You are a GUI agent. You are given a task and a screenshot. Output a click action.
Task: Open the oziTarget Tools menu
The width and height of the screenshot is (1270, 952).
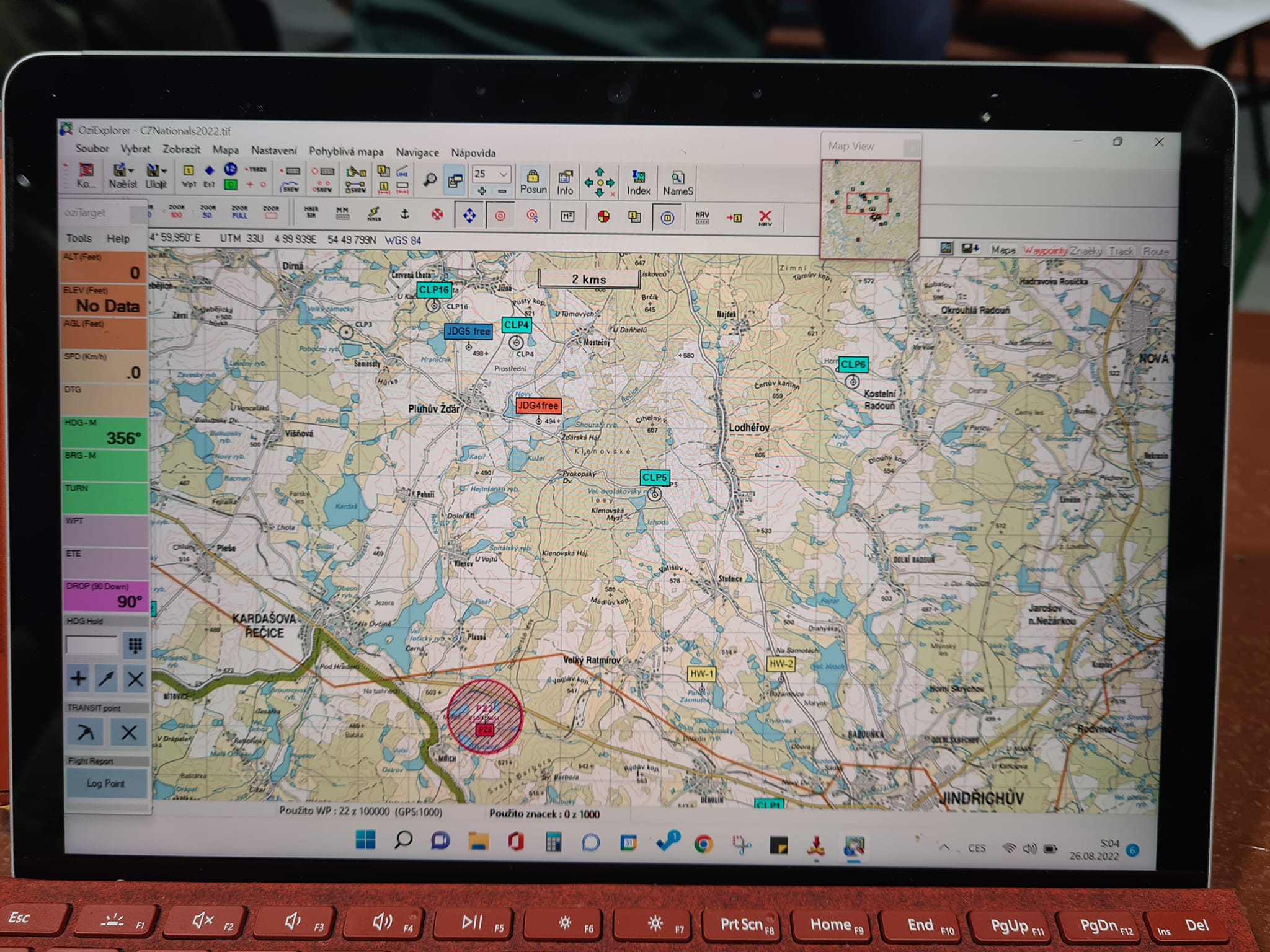pos(79,239)
